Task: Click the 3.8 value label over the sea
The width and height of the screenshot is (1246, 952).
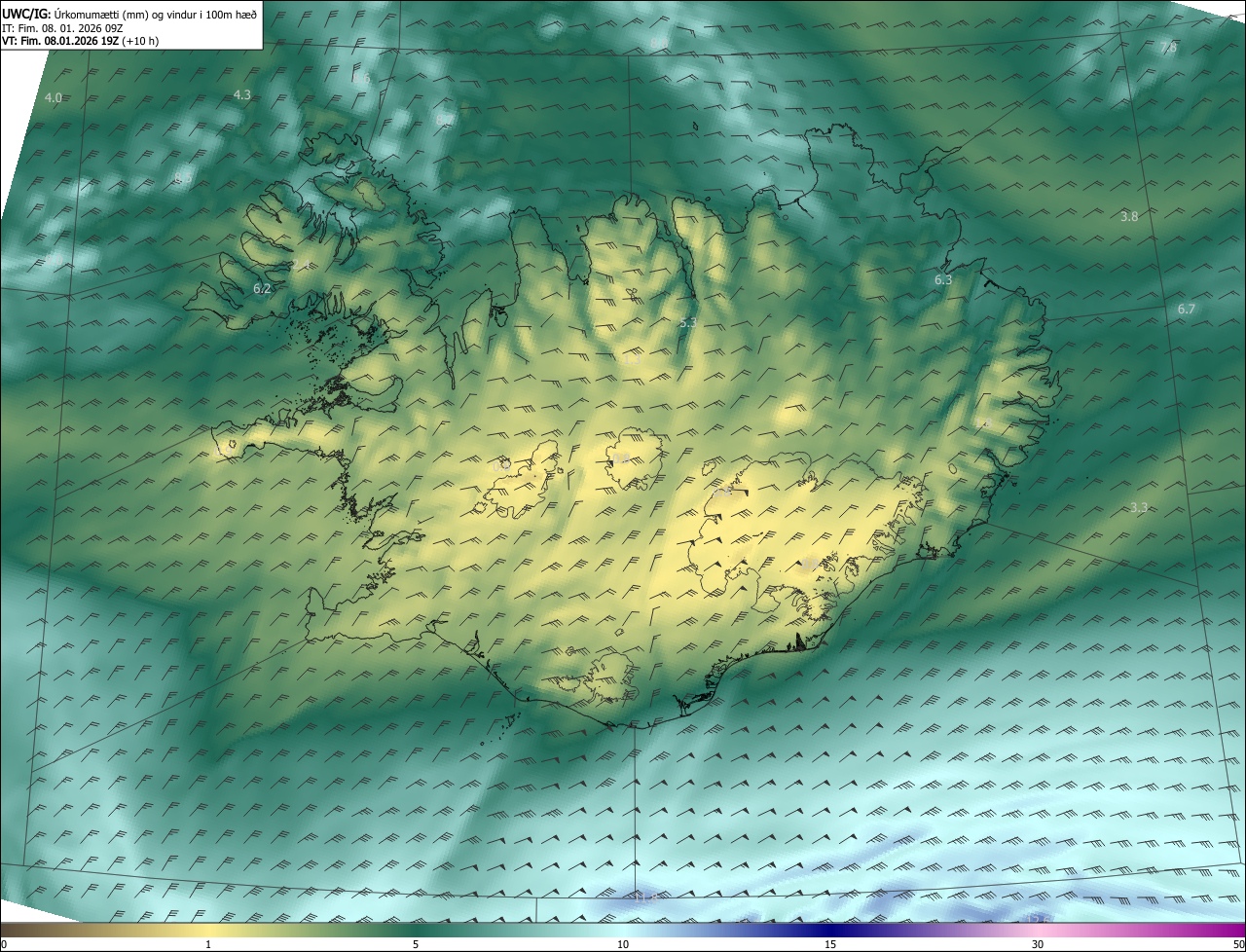Action: coord(1129,217)
